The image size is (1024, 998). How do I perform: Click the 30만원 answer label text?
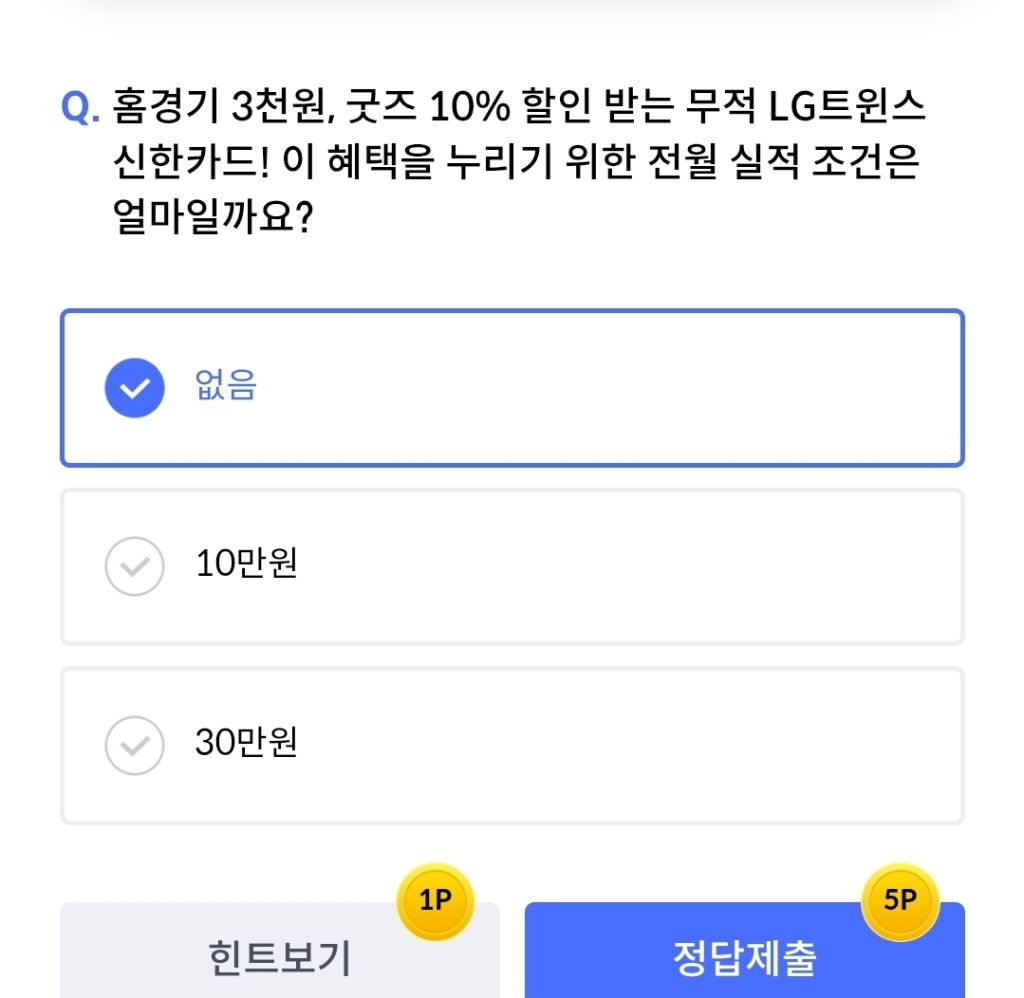tap(246, 743)
